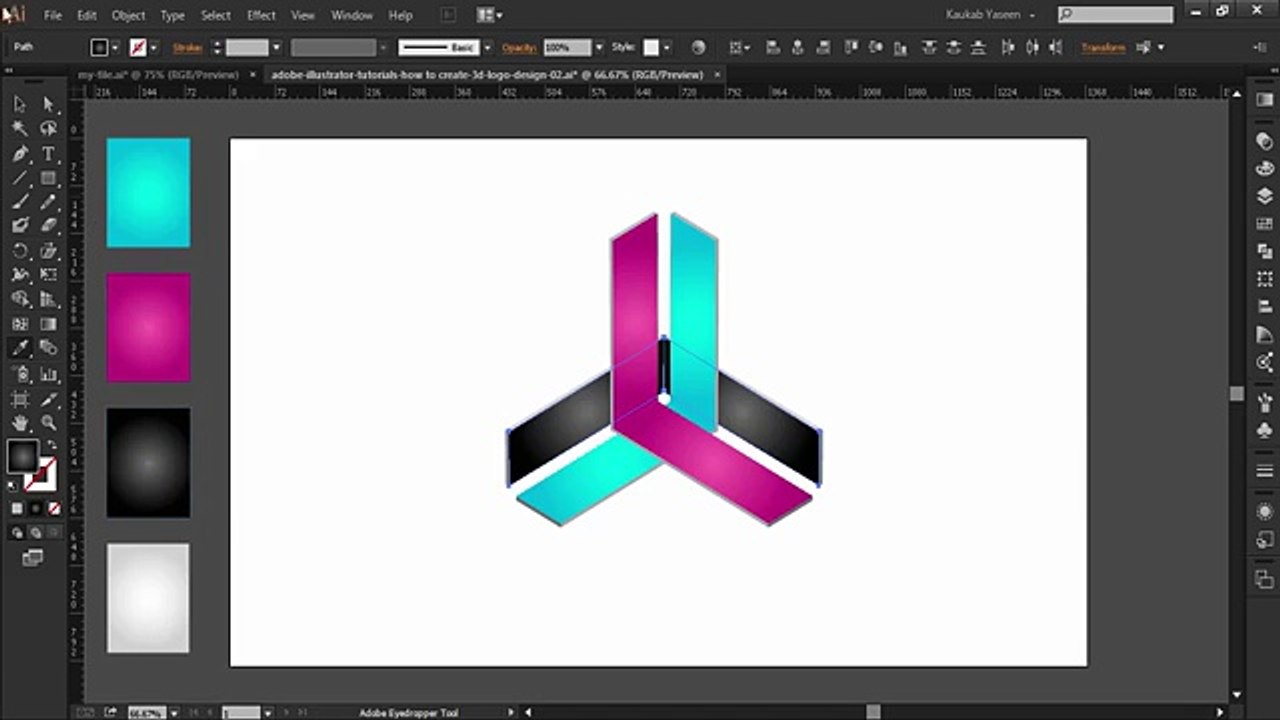Click the cyan gradient swatch rectangle
The width and height of the screenshot is (1280, 720).
[148, 192]
